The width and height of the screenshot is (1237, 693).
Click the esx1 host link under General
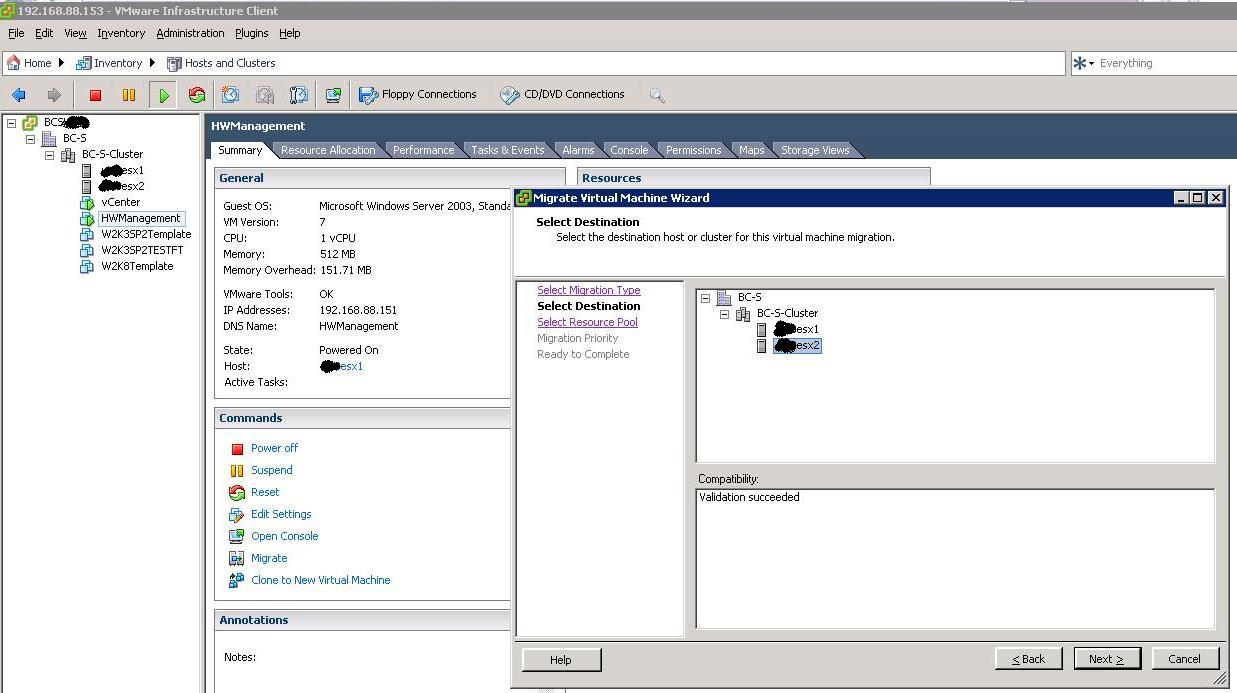coord(342,366)
